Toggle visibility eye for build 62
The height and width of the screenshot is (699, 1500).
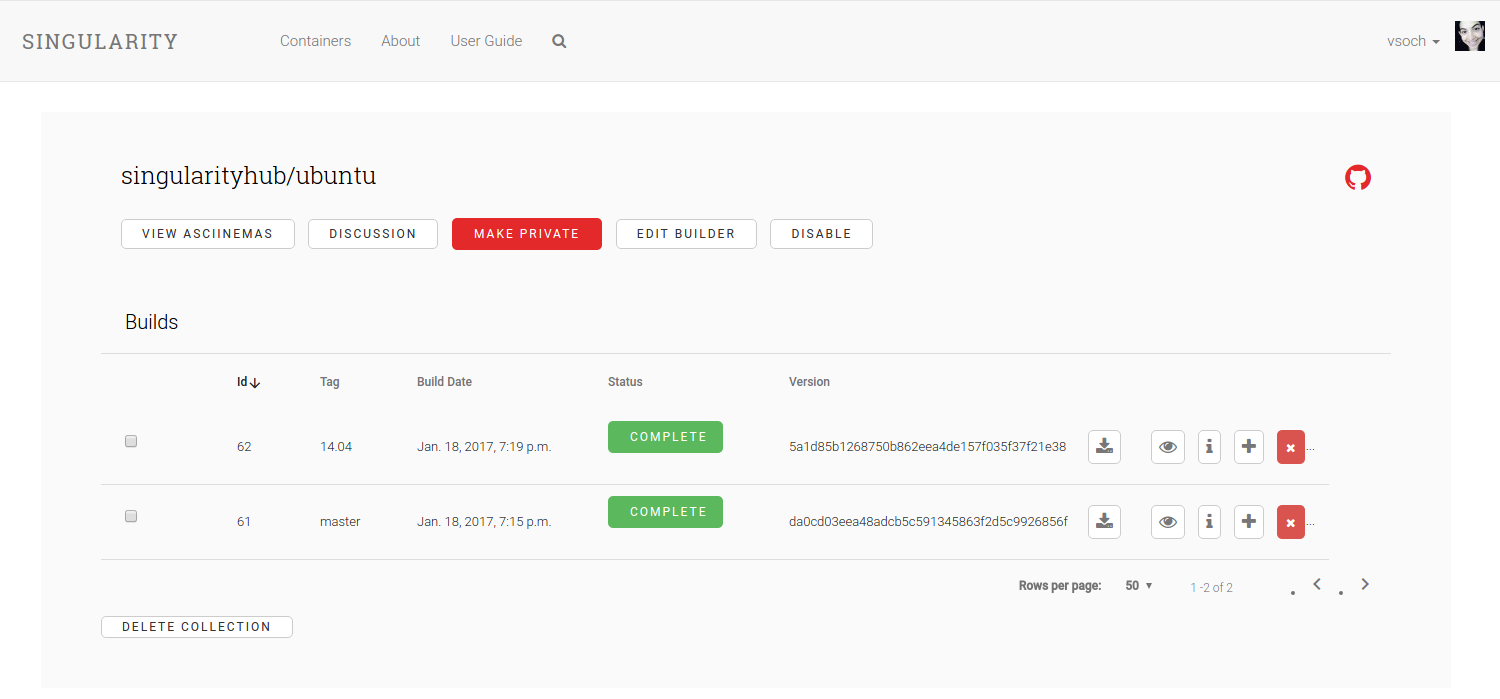point(1168,447)
